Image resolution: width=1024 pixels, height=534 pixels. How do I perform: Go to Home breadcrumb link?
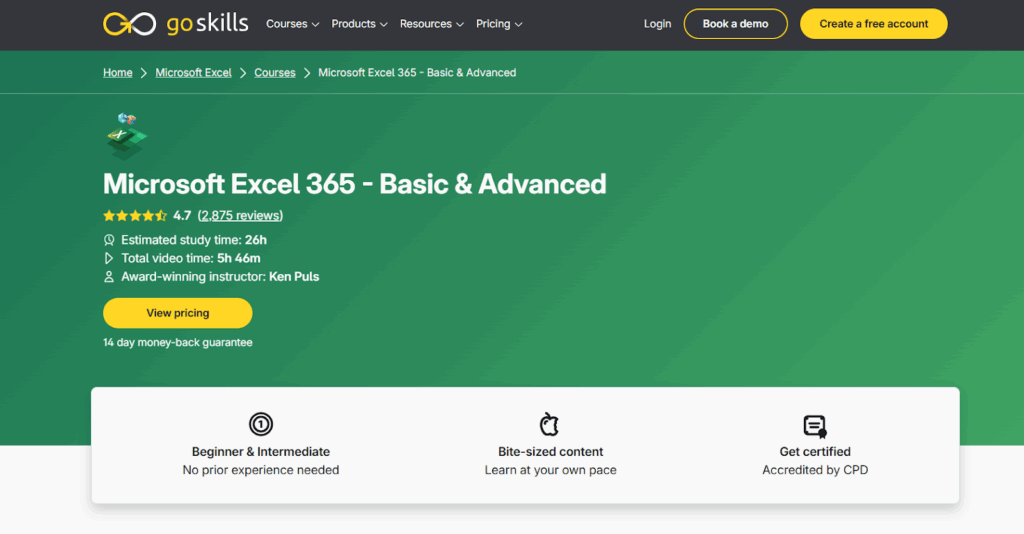tap(118, 72)
